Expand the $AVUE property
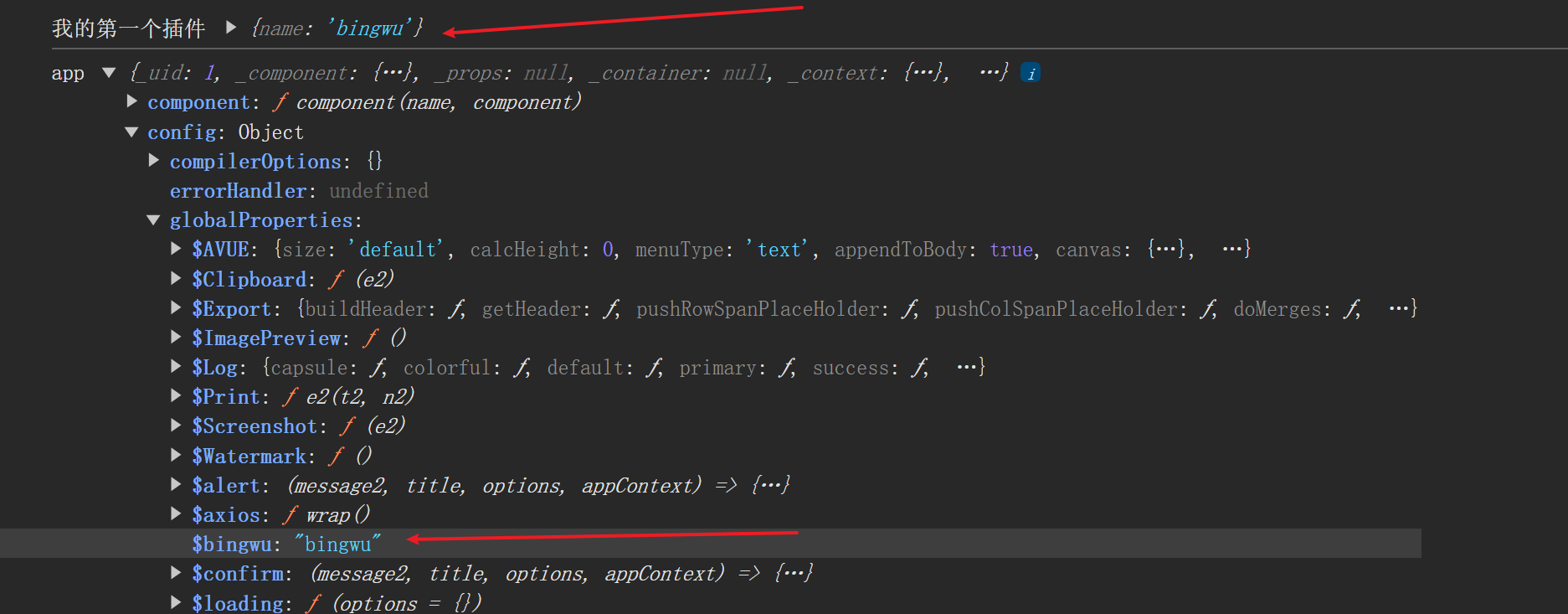The image size is (1568, 614). pos(176,248)
